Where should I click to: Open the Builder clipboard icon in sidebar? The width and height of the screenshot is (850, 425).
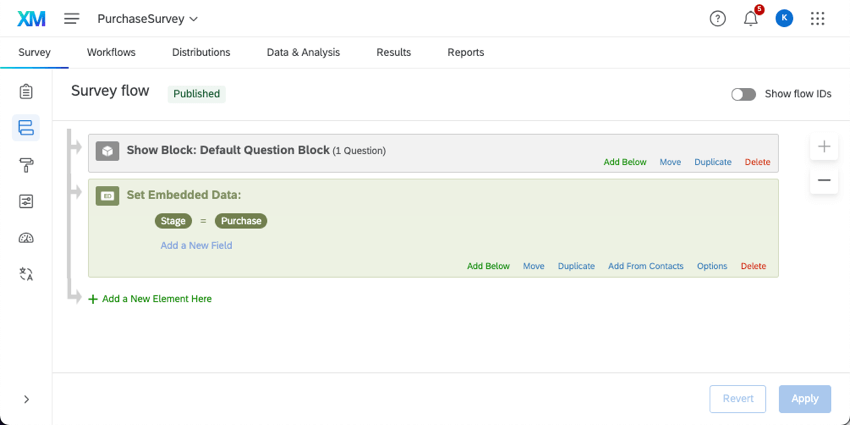(x=26, y=92)
